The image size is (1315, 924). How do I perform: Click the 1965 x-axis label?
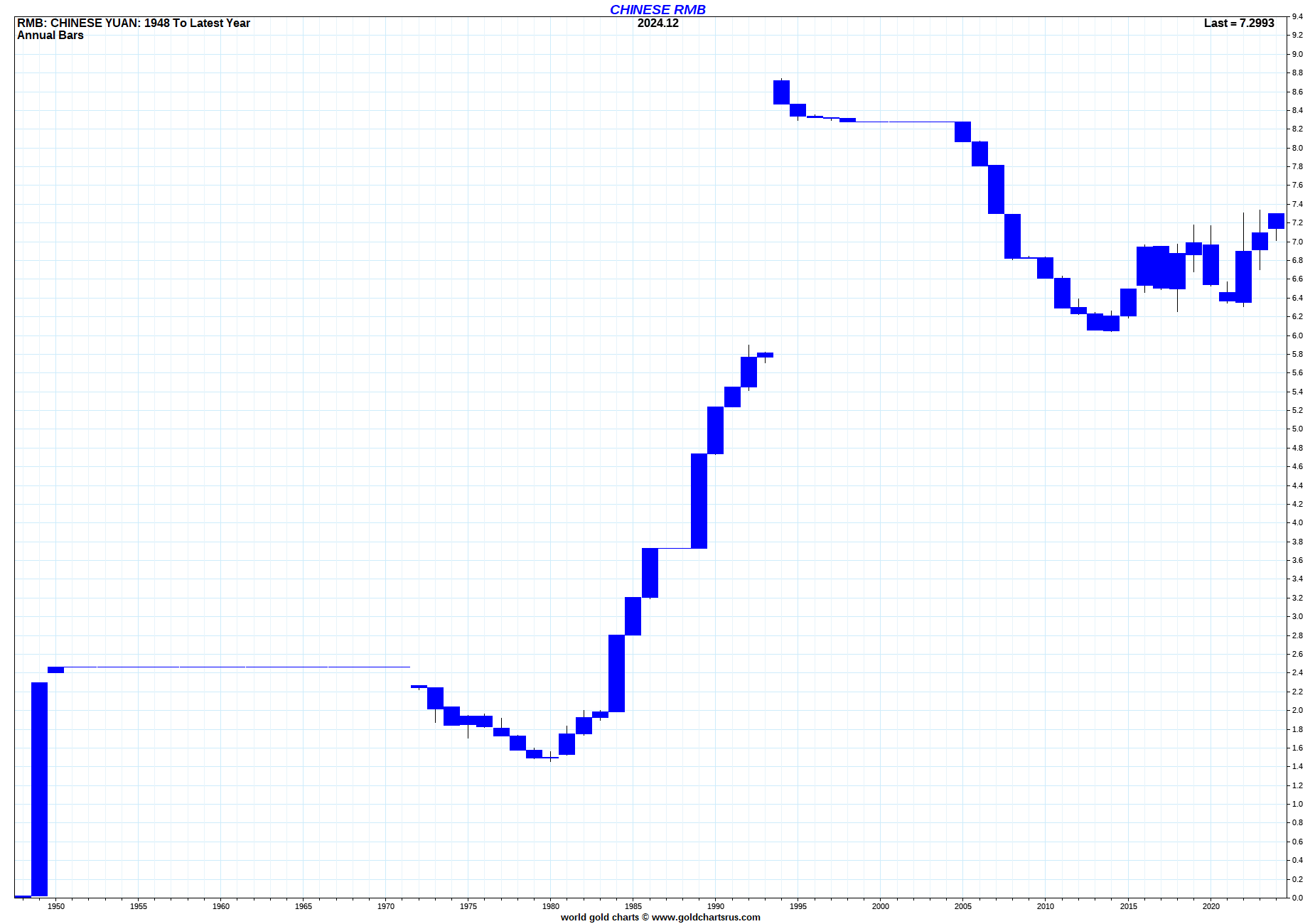(304, 906)
